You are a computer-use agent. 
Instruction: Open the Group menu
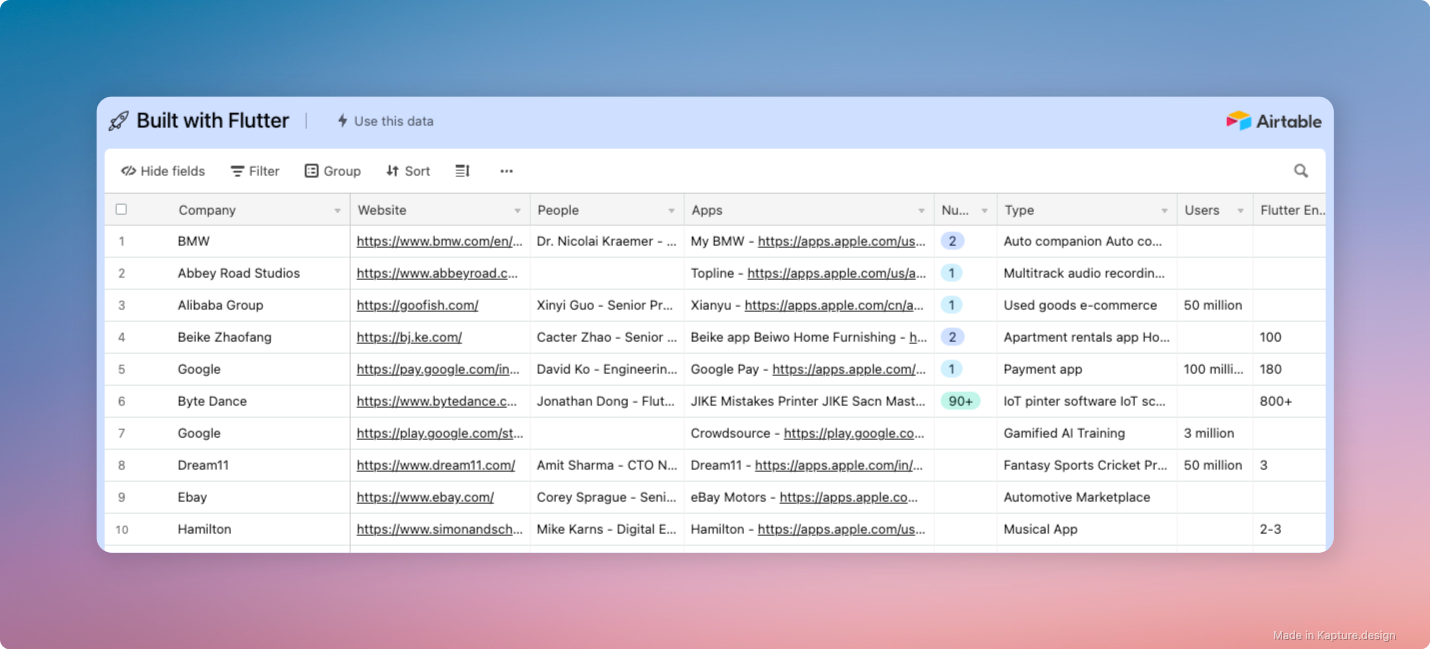click(333, 171)
